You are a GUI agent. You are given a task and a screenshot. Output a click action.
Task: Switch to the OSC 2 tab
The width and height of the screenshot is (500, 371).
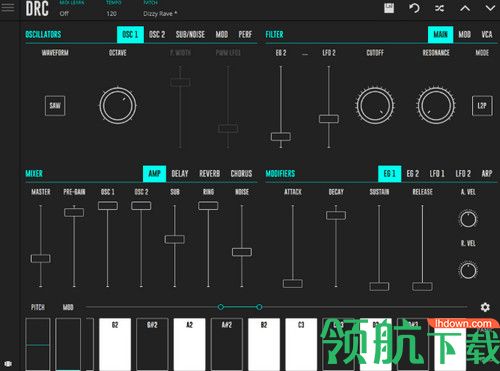[157, 34]
